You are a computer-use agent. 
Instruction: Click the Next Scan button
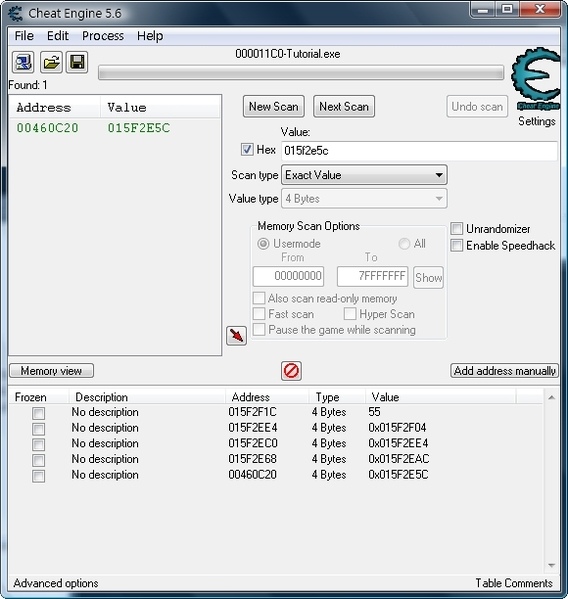(x=344, y=107)
